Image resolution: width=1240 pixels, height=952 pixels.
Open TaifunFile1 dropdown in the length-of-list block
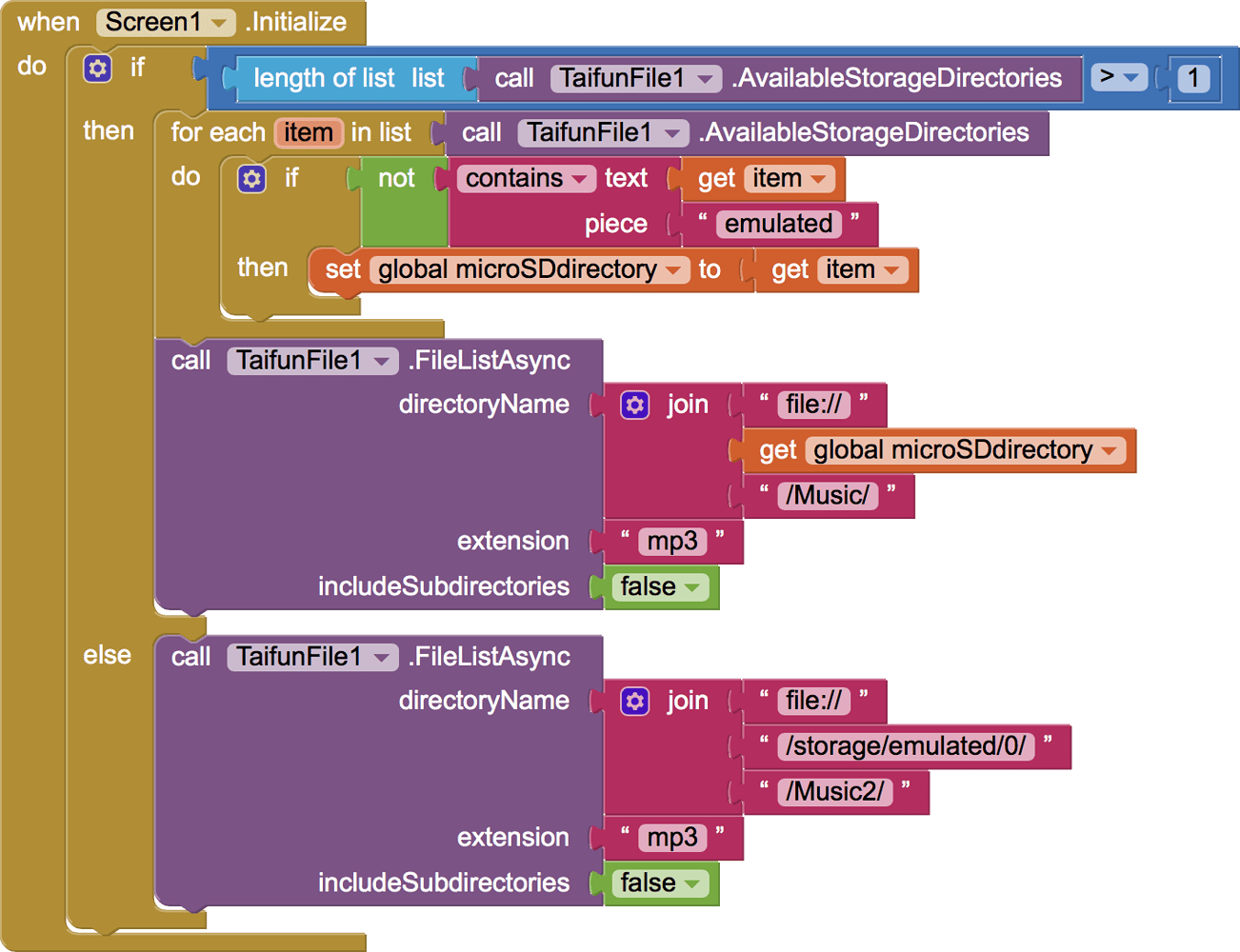(637, 78)
